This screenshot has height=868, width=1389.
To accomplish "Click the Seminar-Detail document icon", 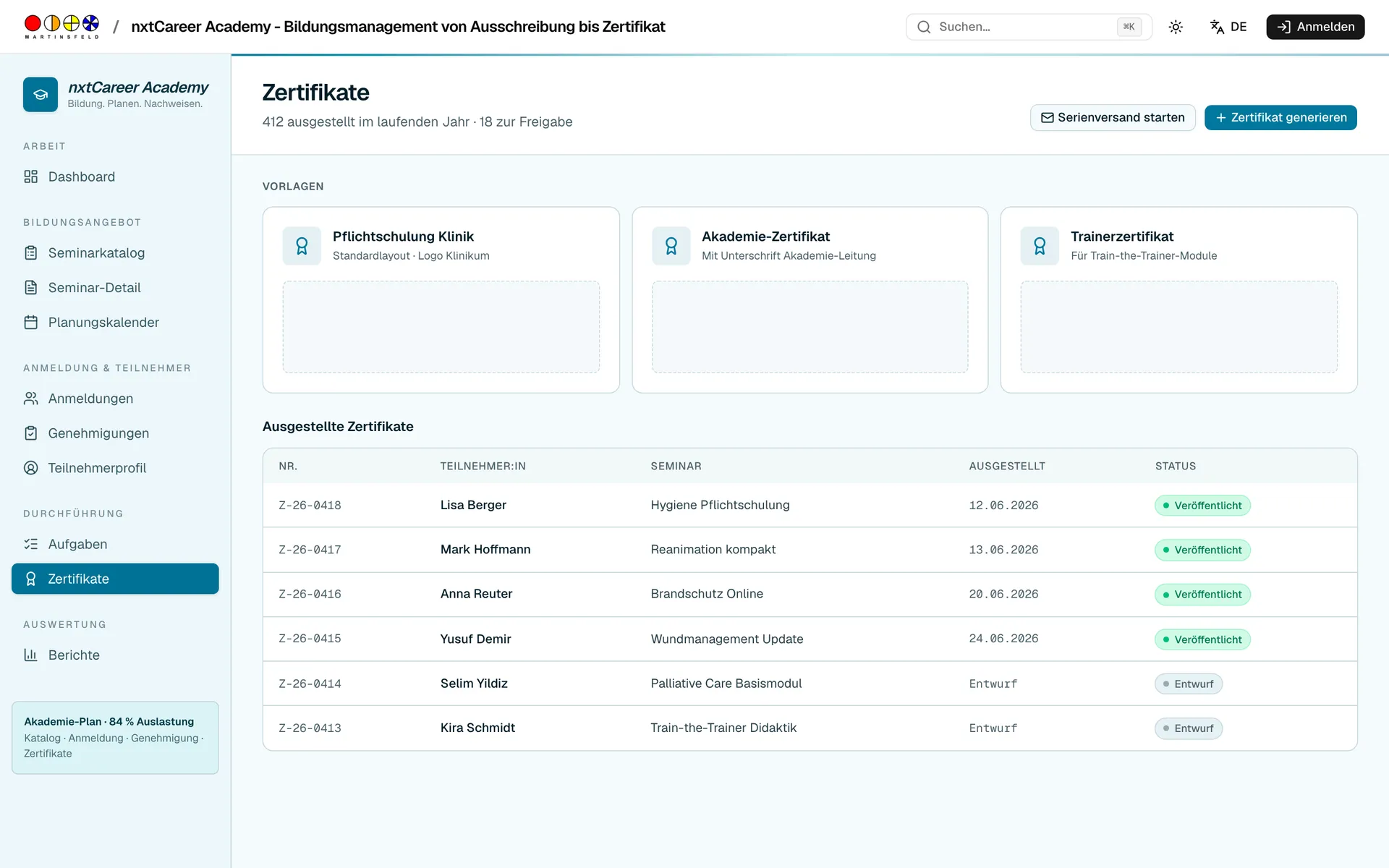I will tap(30, 287).
